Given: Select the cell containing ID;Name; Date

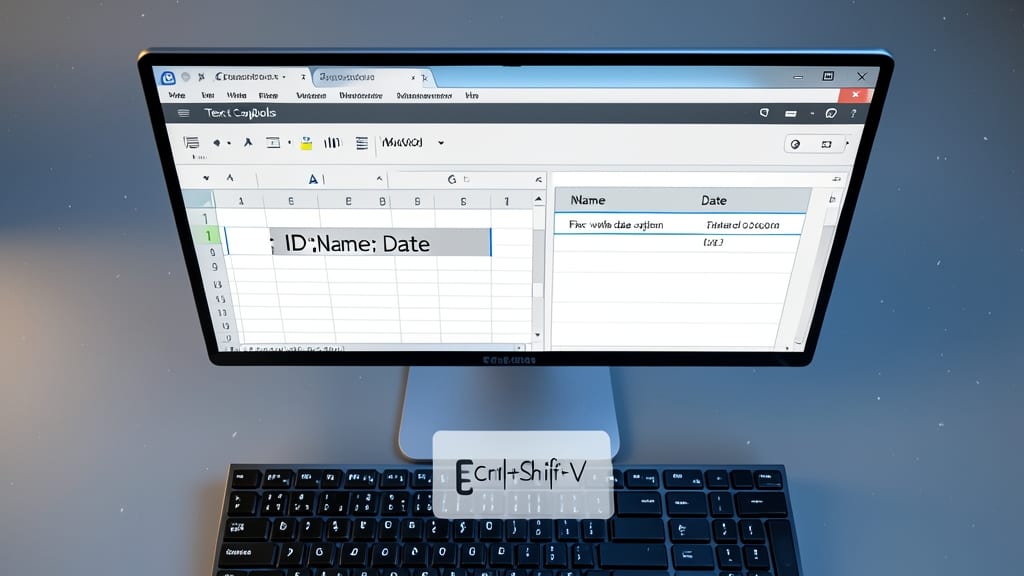Looking at the screenshot, I should click(x=380, y=243).
